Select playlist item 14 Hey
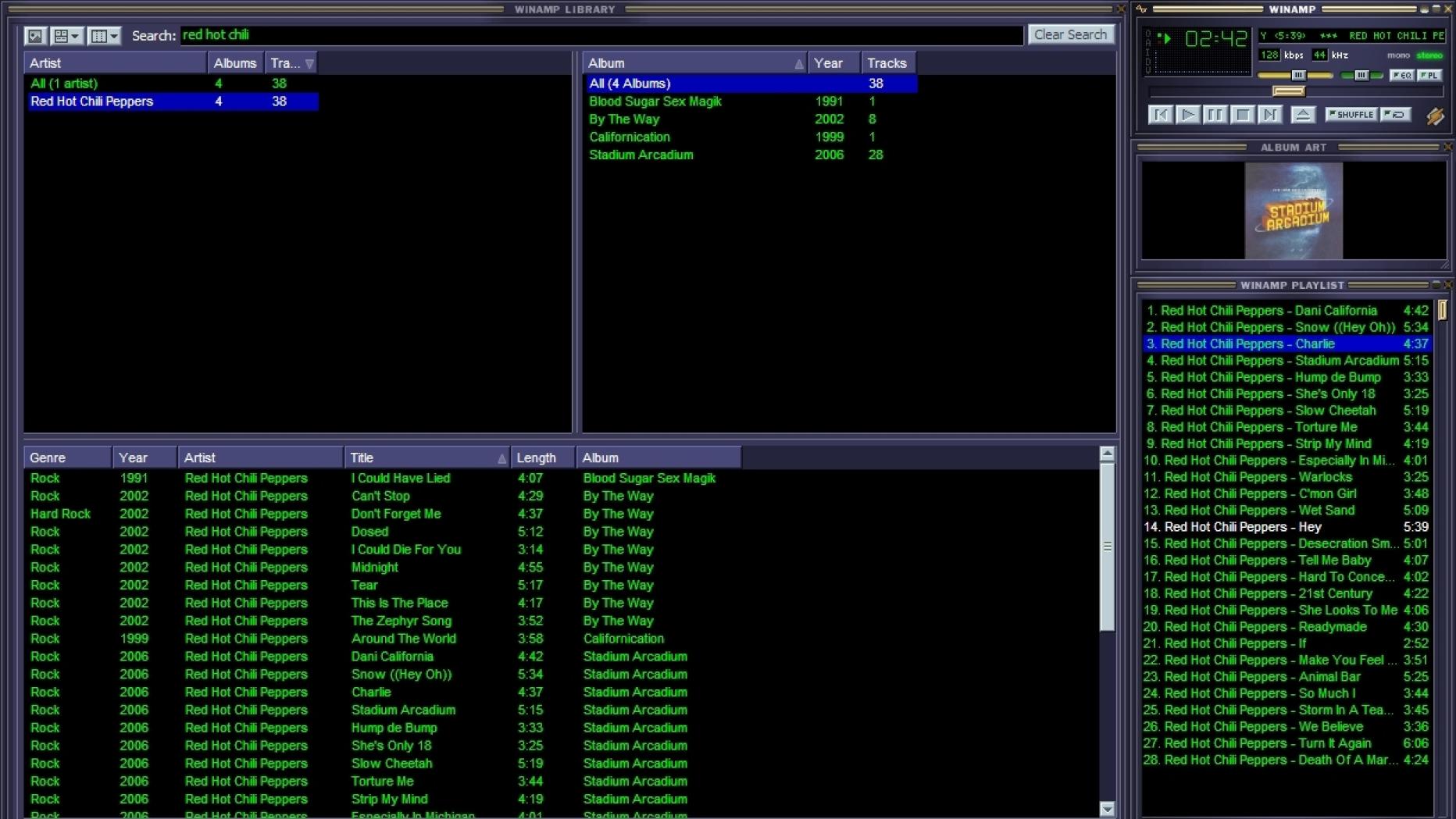This screenshot has width=1456, height=819. point(1286,527)
